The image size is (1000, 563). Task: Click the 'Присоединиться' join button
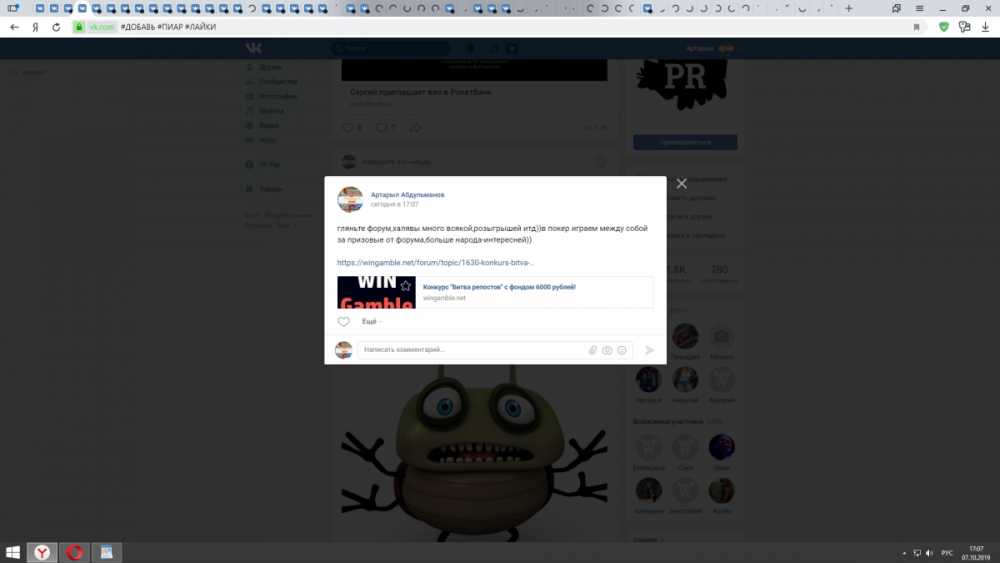point(685,142)
